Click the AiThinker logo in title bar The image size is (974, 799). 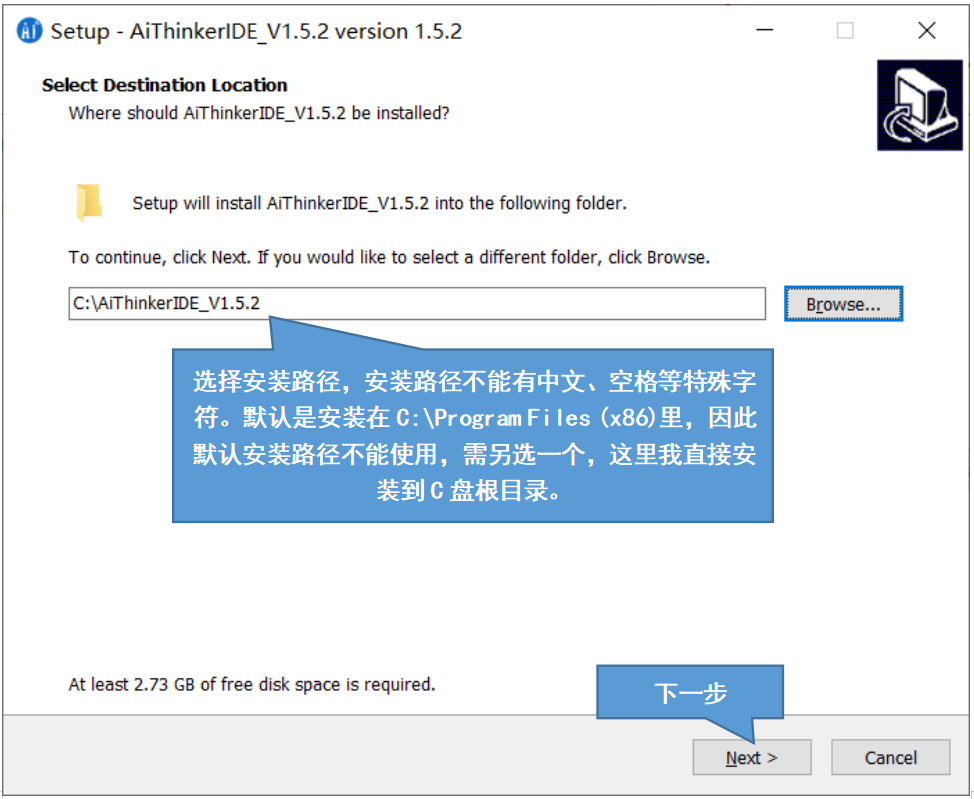pyautogui.click(x=29, y=30)
